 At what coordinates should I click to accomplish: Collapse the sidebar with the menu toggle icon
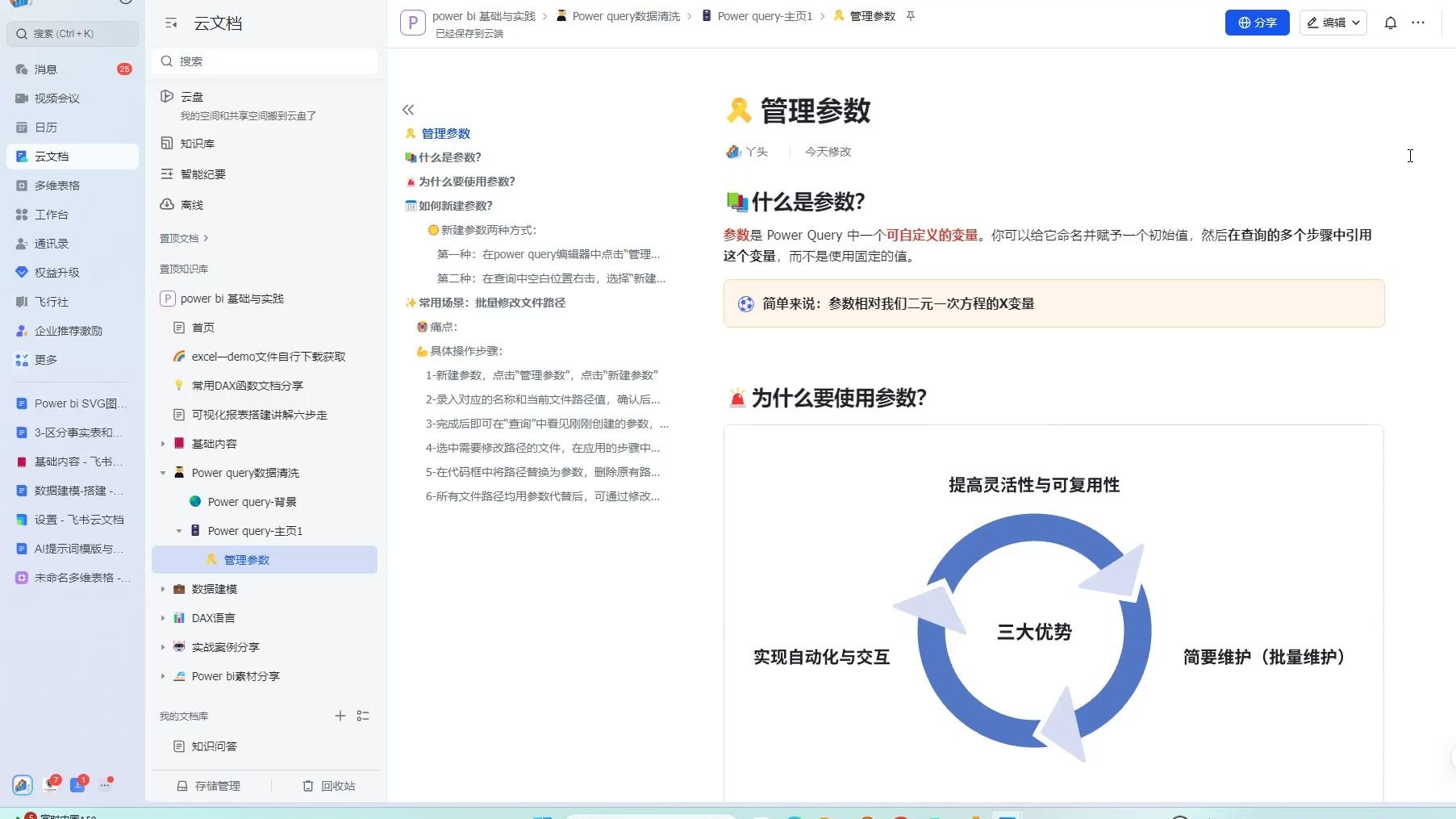tap(171, 23)
